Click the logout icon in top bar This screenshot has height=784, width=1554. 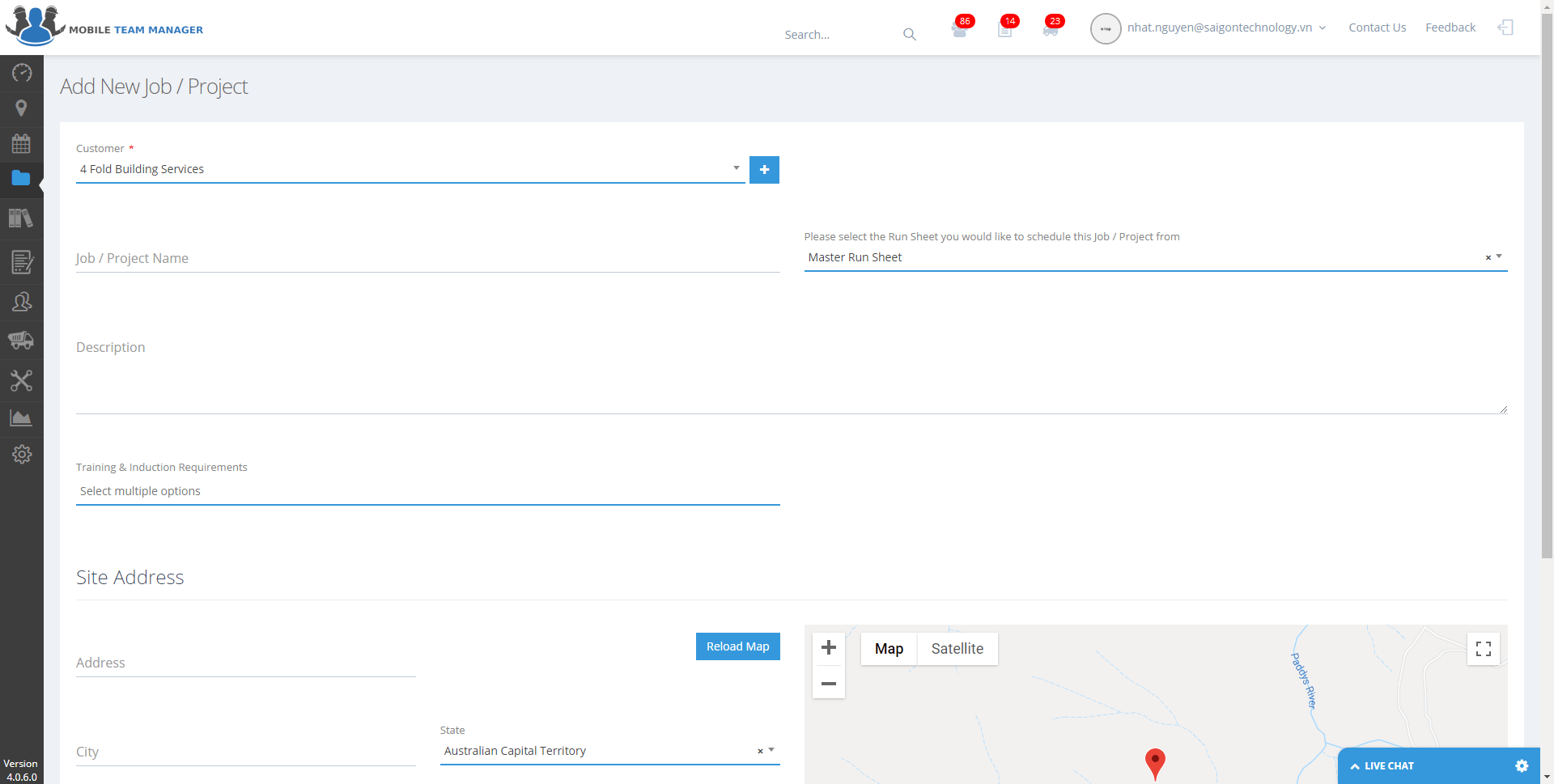[1505, 28]
